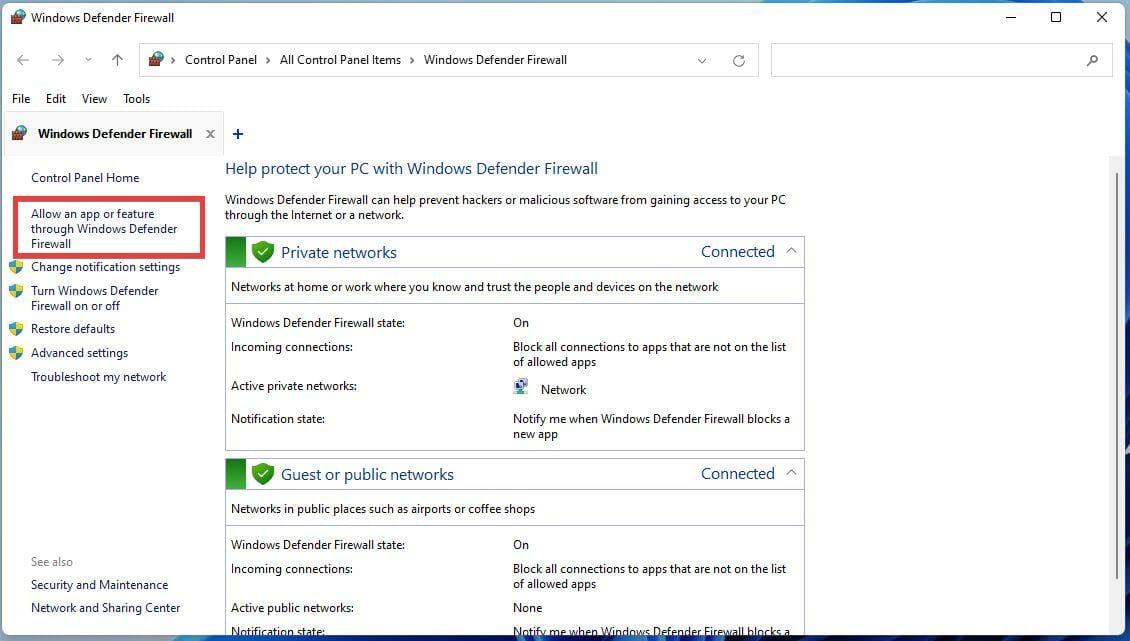Close the Windows Defender Firewall tab

click(210, 133)
